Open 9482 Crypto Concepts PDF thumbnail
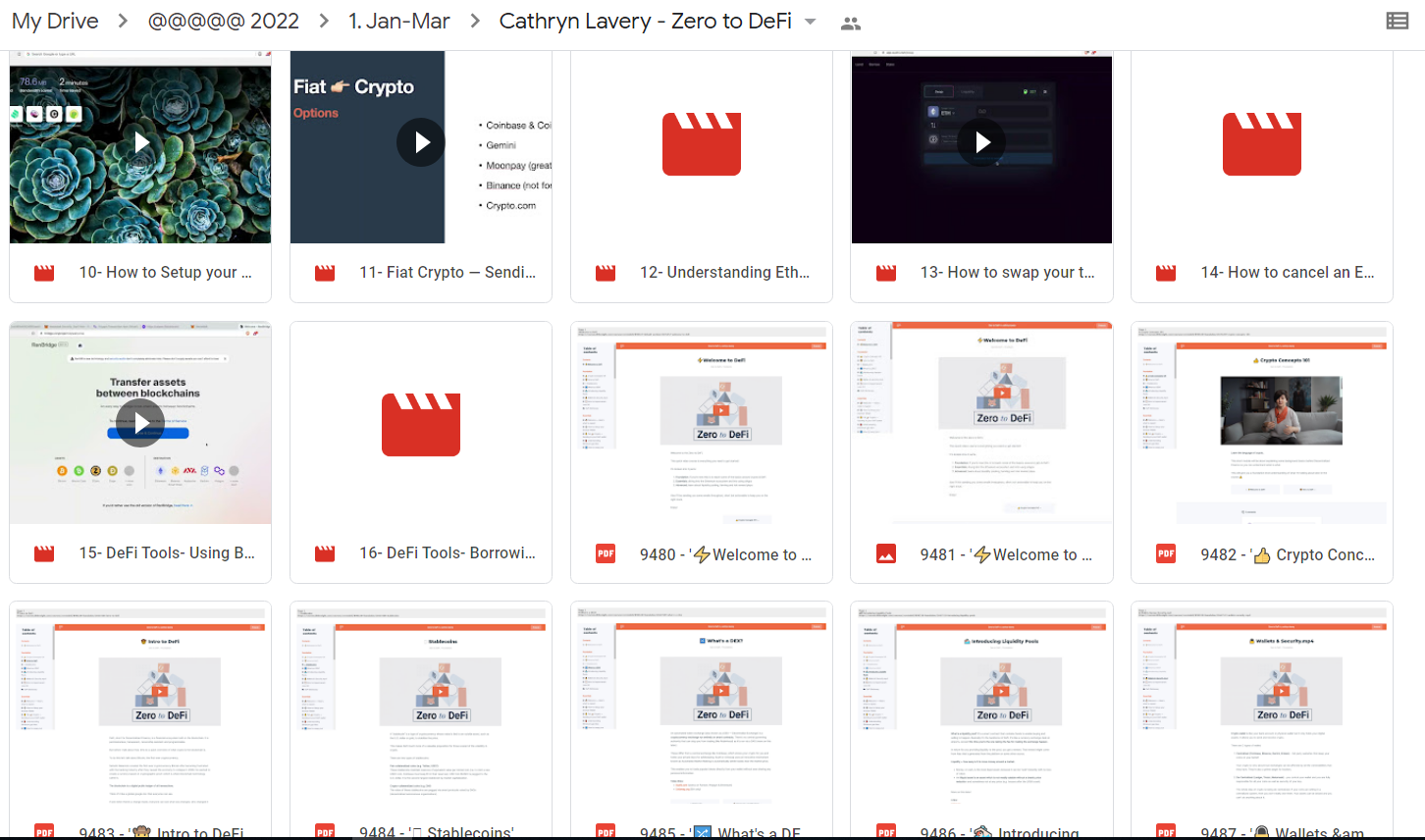The image size is (1425, 840). 1262,423
